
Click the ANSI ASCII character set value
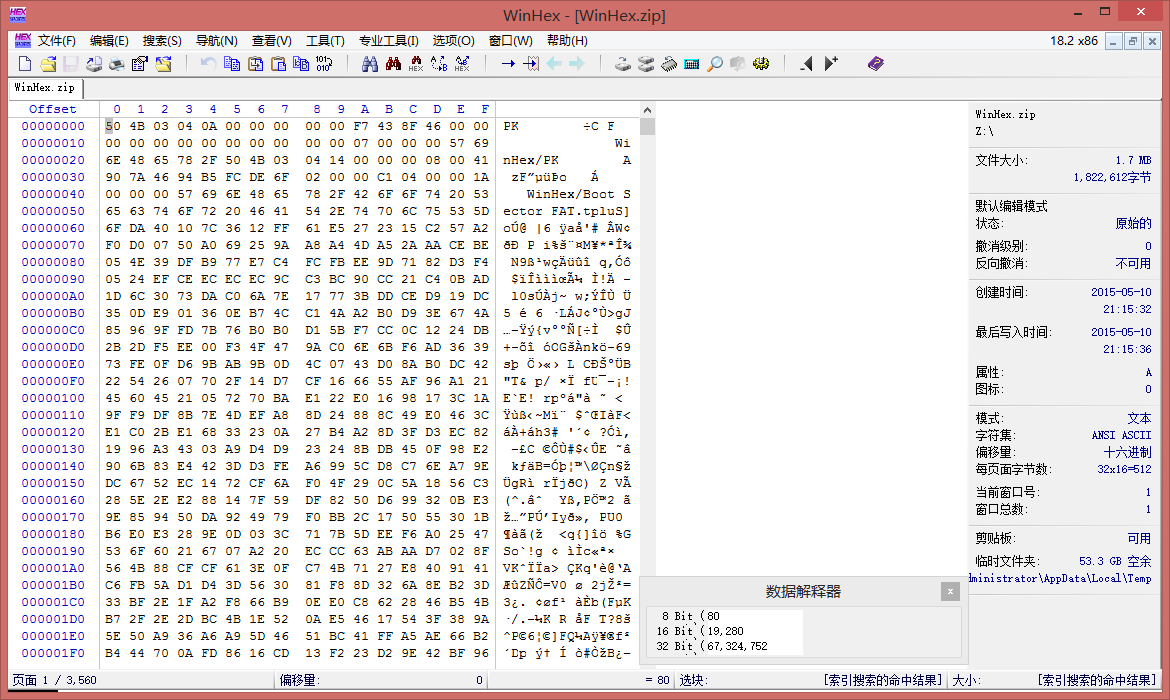[x=1121, y=436]
